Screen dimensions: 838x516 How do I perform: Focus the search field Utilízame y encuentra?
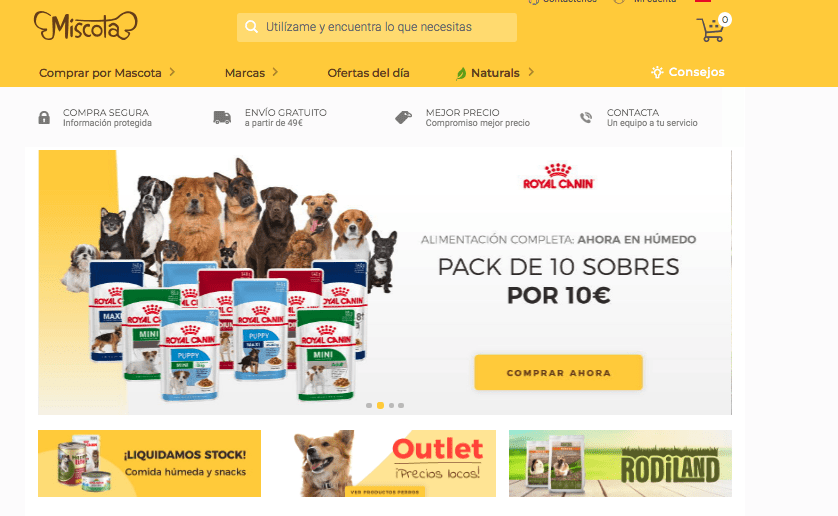click(x=377, y=27)
